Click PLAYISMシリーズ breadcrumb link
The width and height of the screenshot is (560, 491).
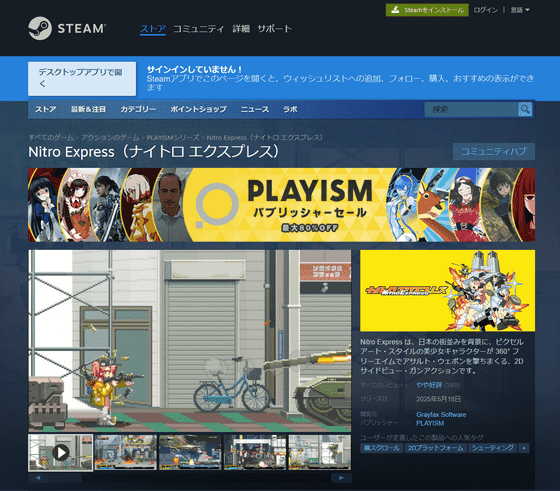[173, 137]
